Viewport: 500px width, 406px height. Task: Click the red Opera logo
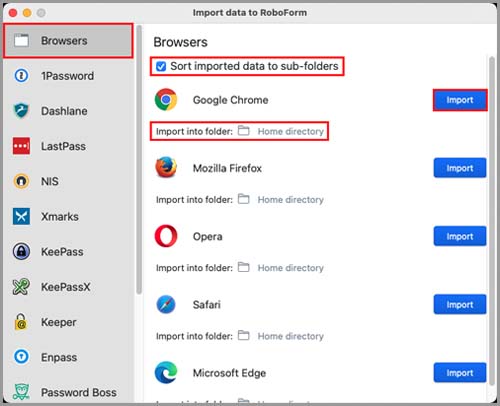click(166, 236)
